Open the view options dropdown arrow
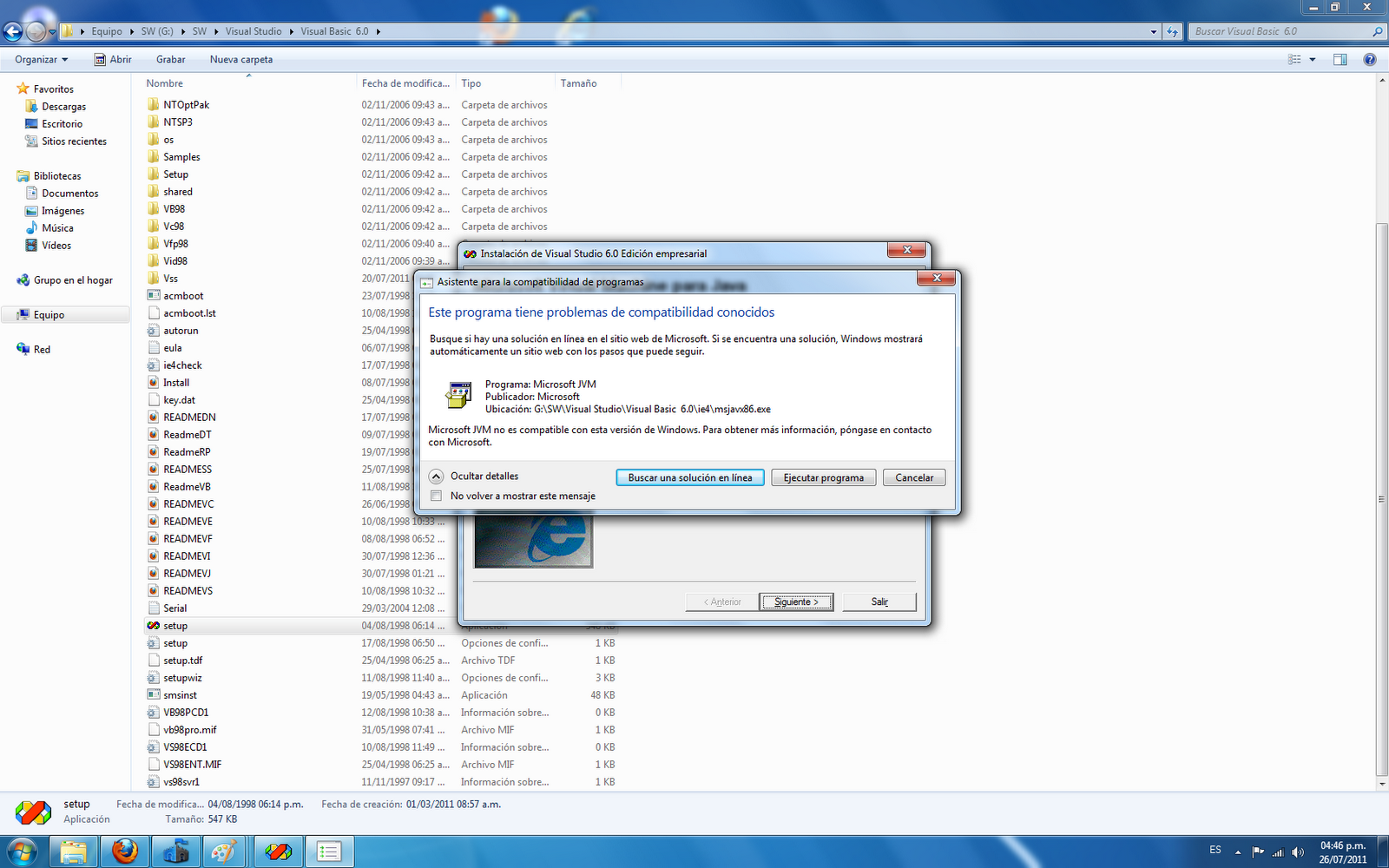1389x868 pixels. pos(1313,59)
